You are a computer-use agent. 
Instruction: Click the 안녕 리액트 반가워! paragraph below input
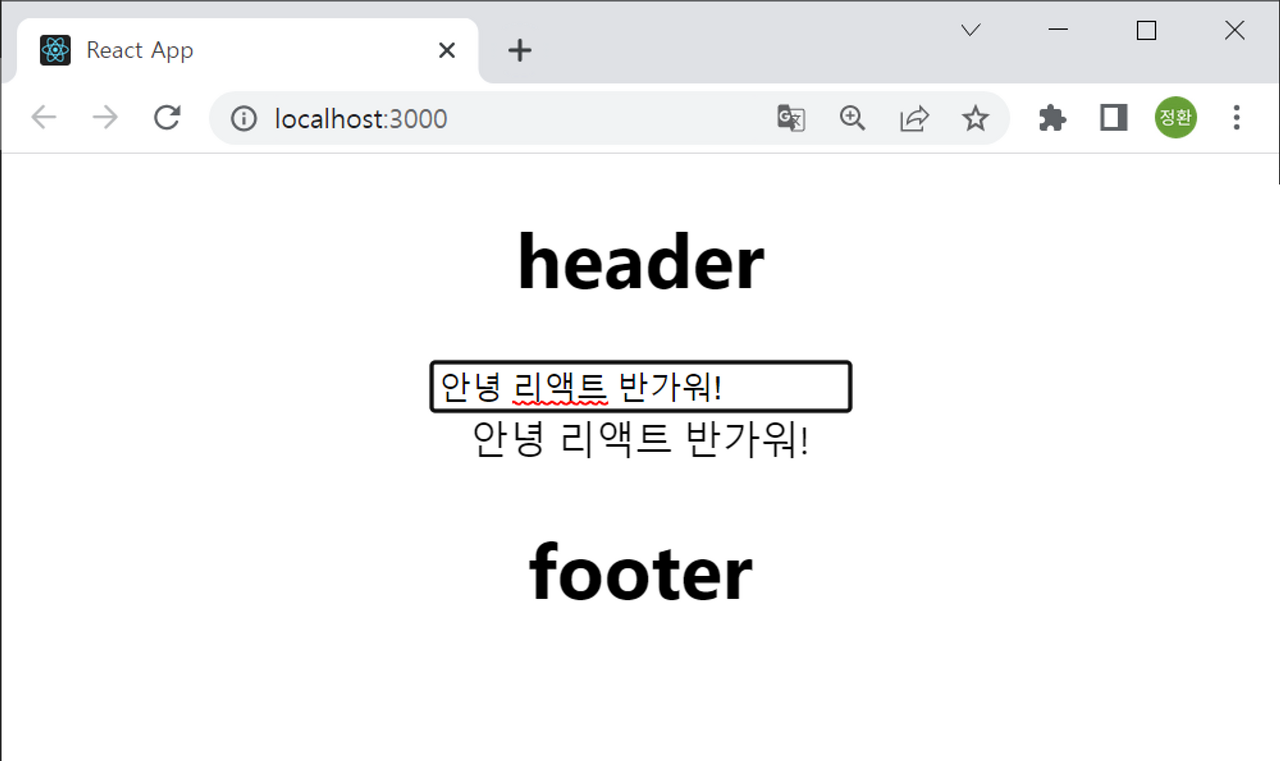[641, 439]
